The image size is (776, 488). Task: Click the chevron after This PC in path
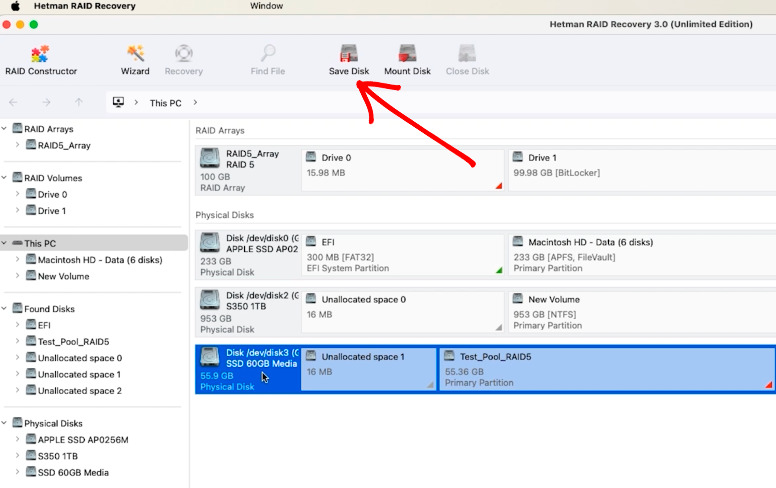[195, 102]
